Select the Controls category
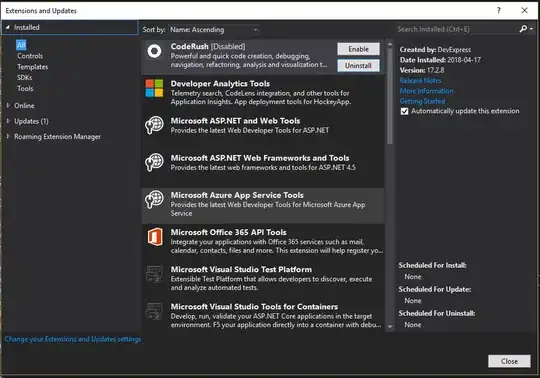 (x=30, y=56)
